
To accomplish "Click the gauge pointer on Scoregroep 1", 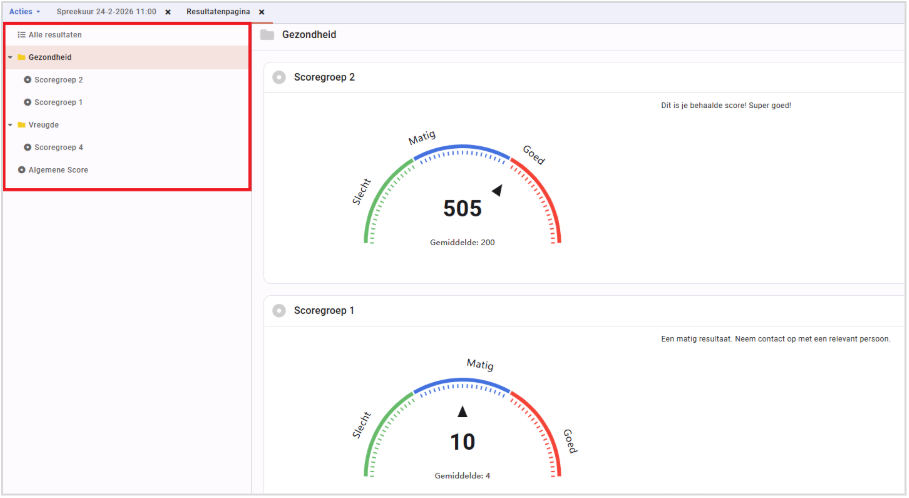I will pos(462,412).
